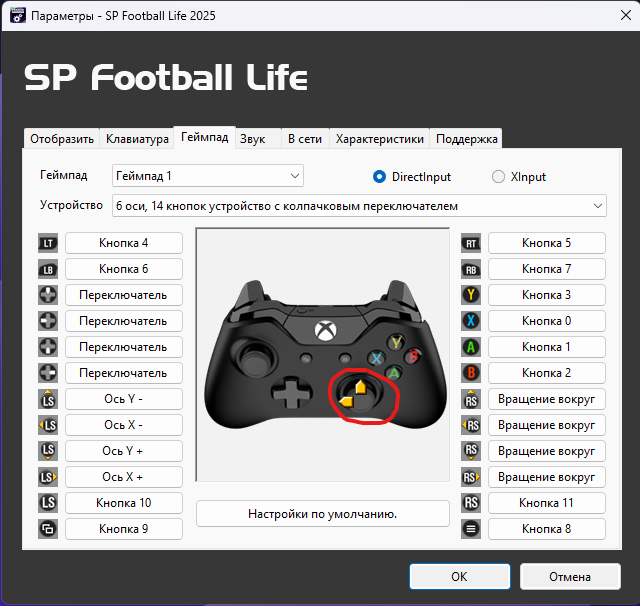Click the right stick left icon
The height and width of the screenshot is (606, 640).
[x=471, y=425]
